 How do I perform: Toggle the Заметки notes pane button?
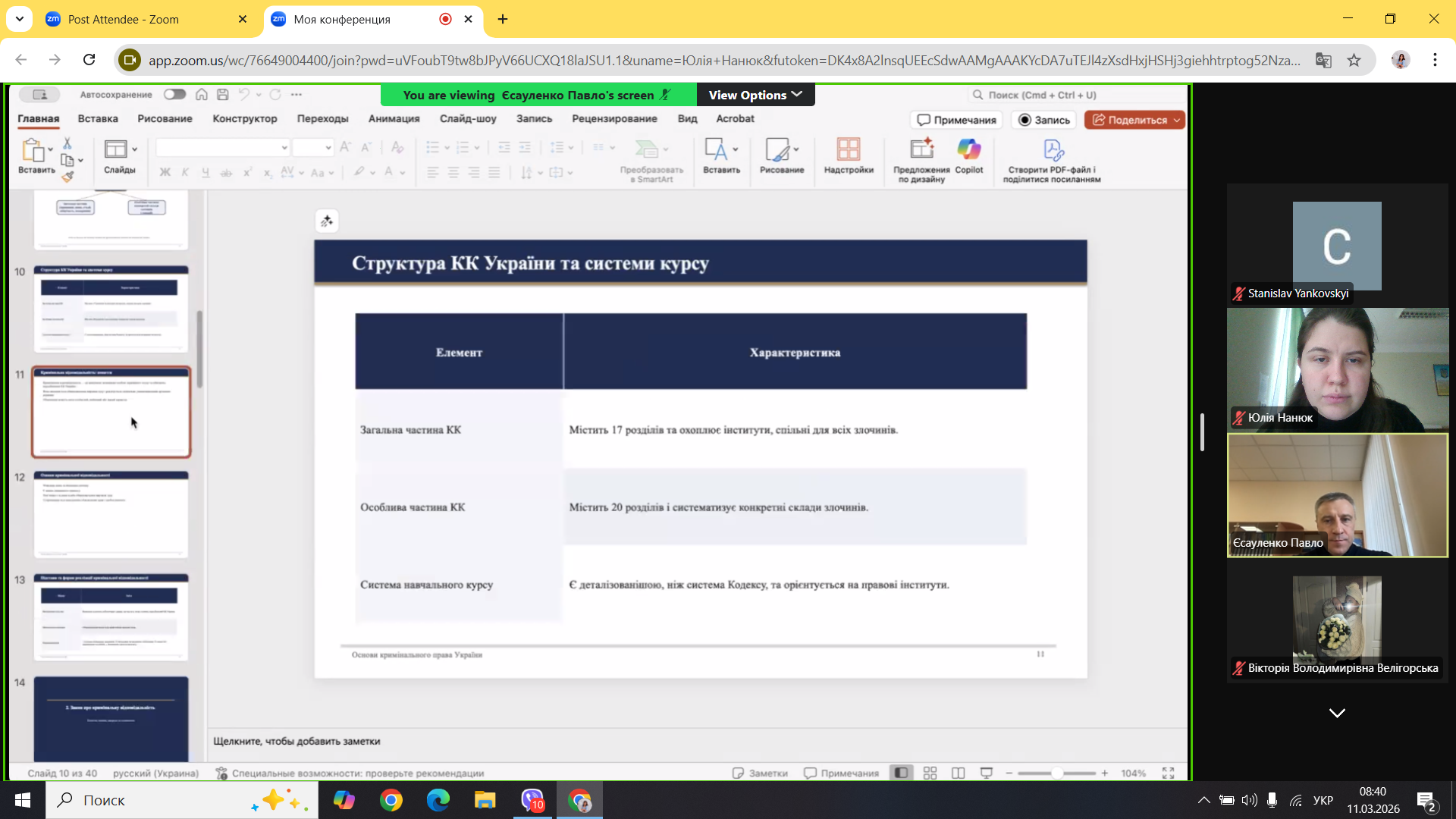(x=760, y=773)
